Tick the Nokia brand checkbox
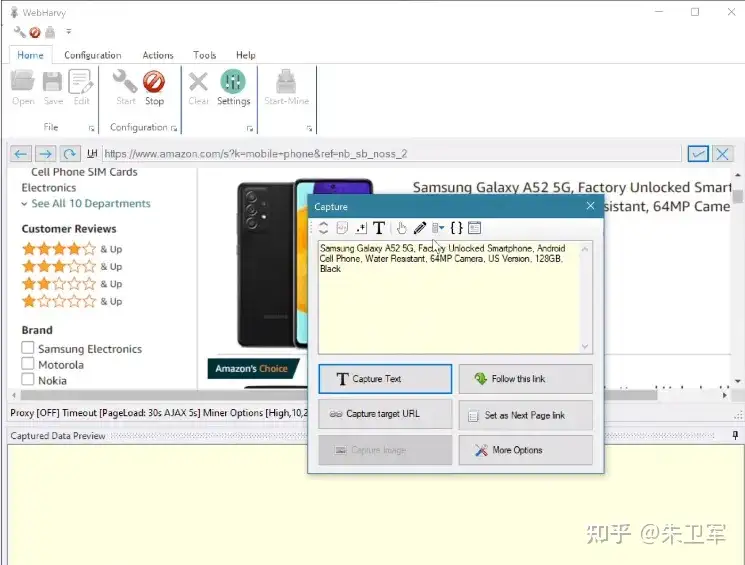This screenshot has height=565, width=745. (28, 379)
